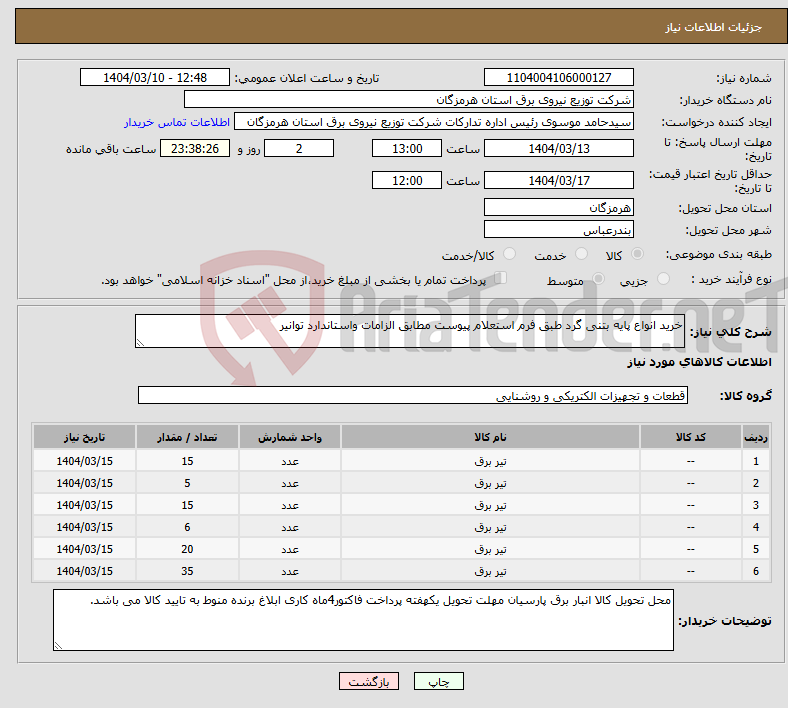Click the تعداد / مقدار column header
Image resolution: width=788 pixels, height=708 pixels.
click(187, 437)
